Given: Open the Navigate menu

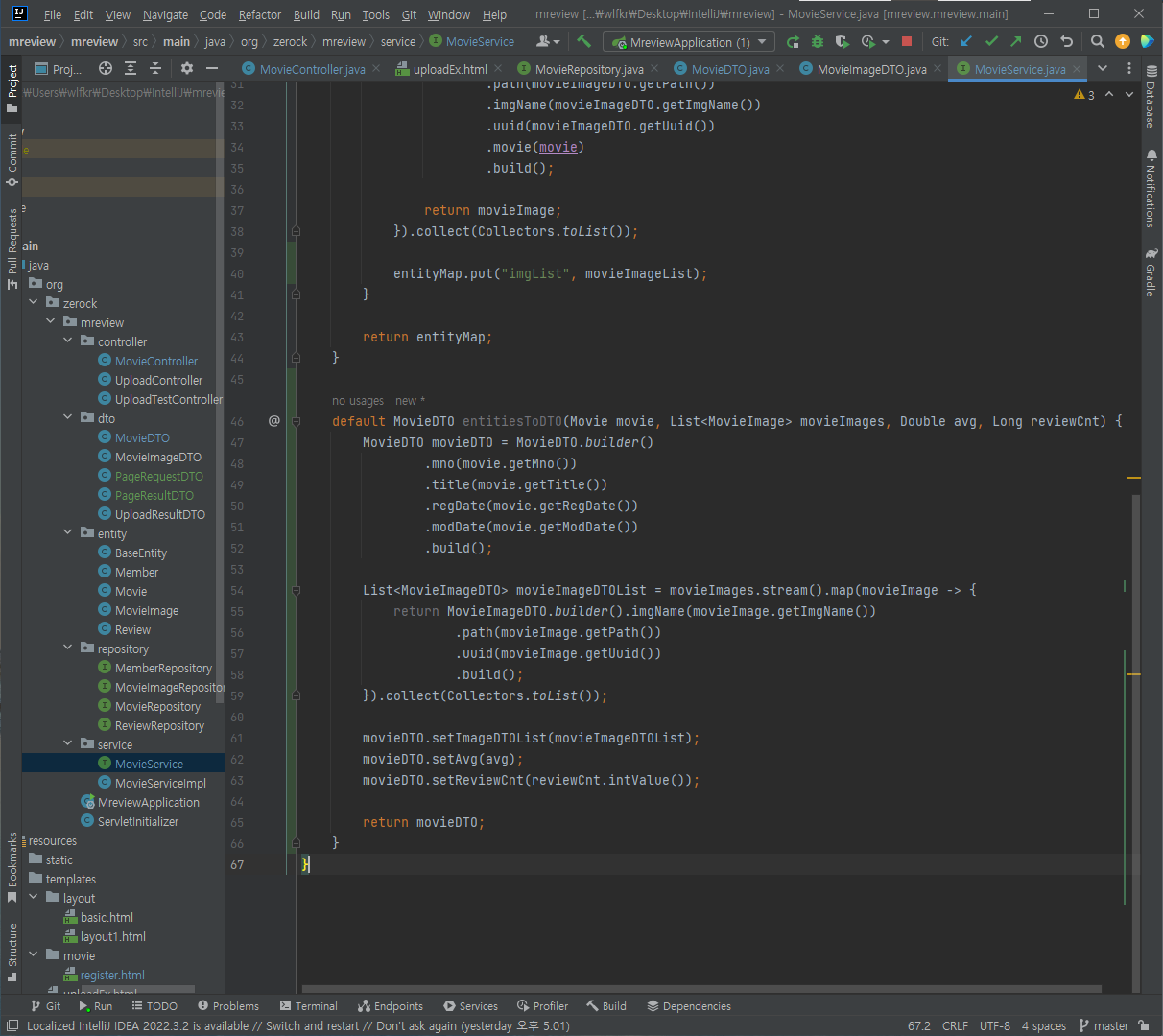Looking at the screenshot, I should pos(165,14).
